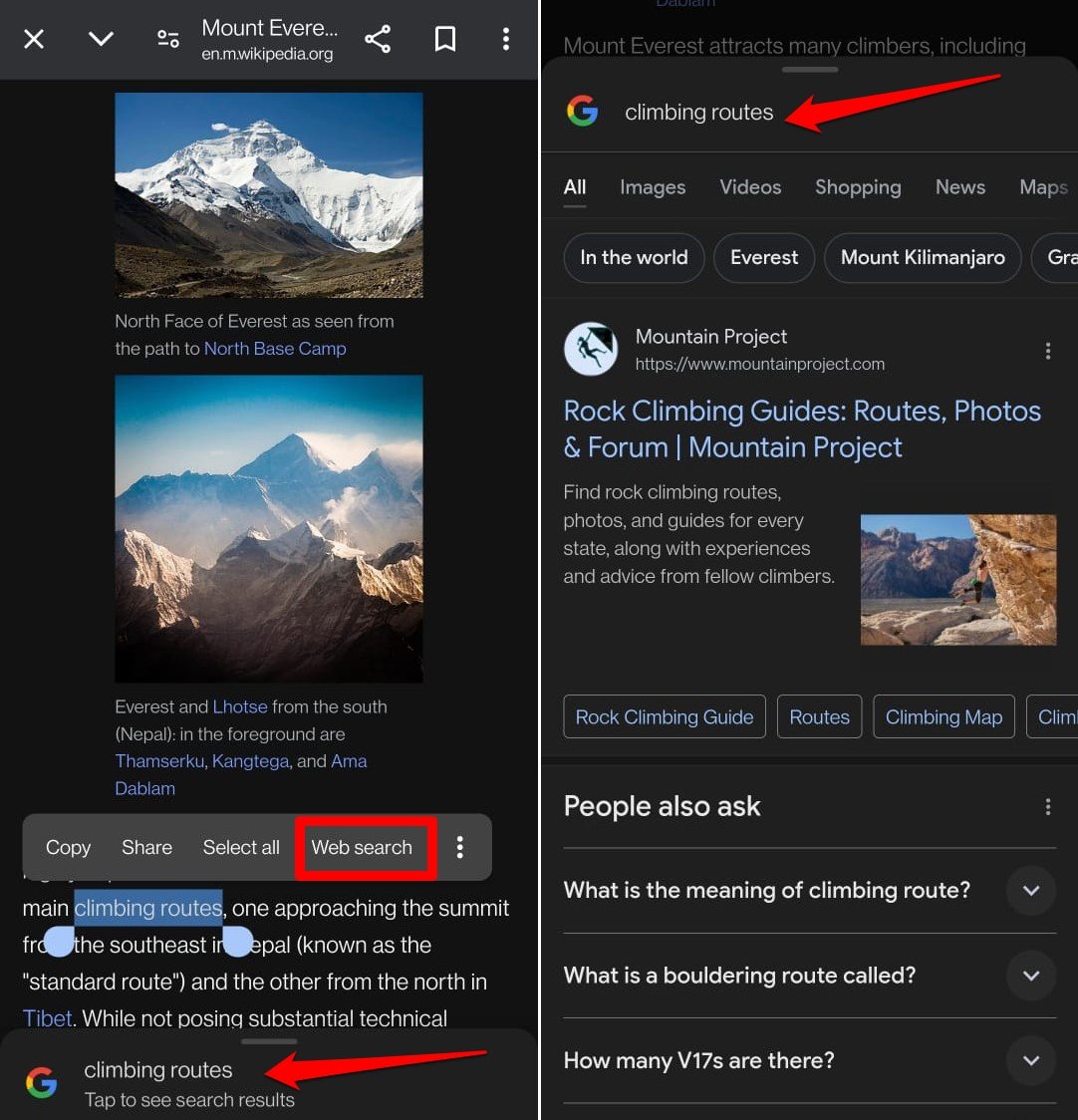Tap the 'In the world' chip
This screenshot has width=1078, height=1120.
coord(634,258)
